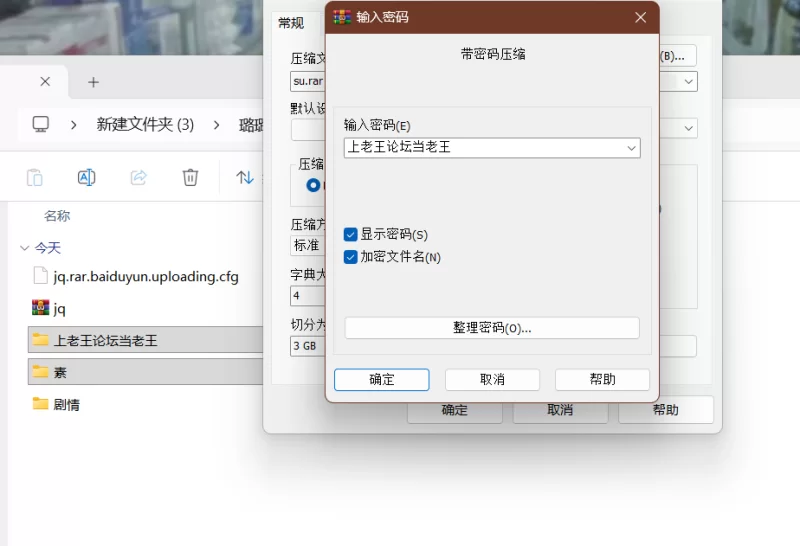This screenshot has height=546, width=800.
Task: Click the 名称 column header
Action: (x=57, y=216)
